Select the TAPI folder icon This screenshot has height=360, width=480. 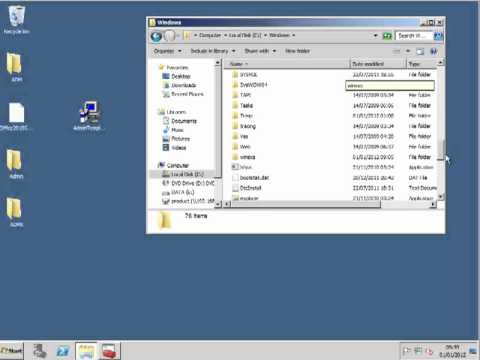(x=235, y=95)
